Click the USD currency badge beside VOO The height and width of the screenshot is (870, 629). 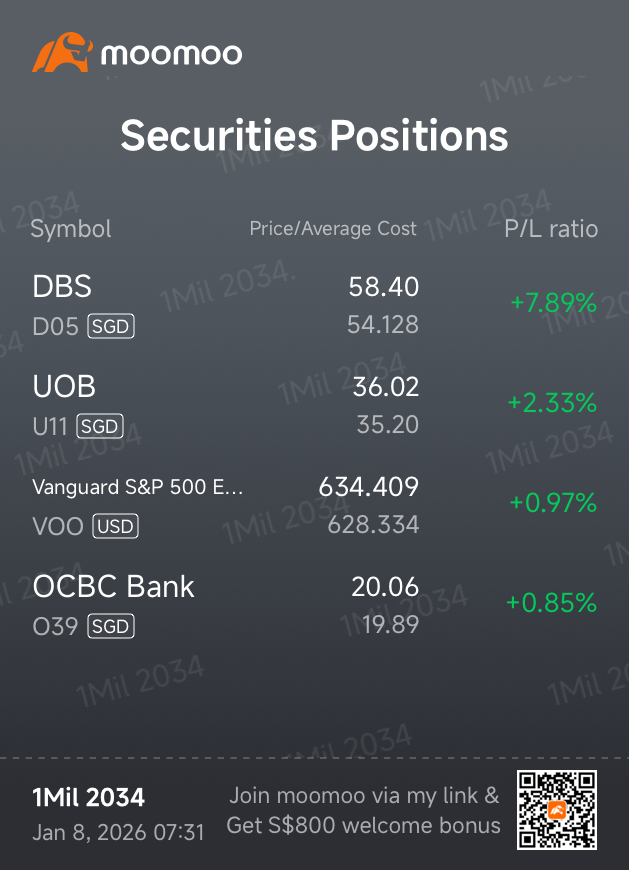(x=115, y=526)
